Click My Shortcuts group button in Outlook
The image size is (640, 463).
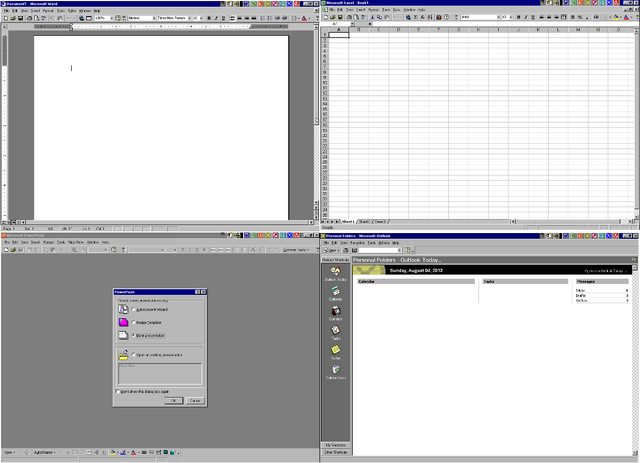point(336,445)
